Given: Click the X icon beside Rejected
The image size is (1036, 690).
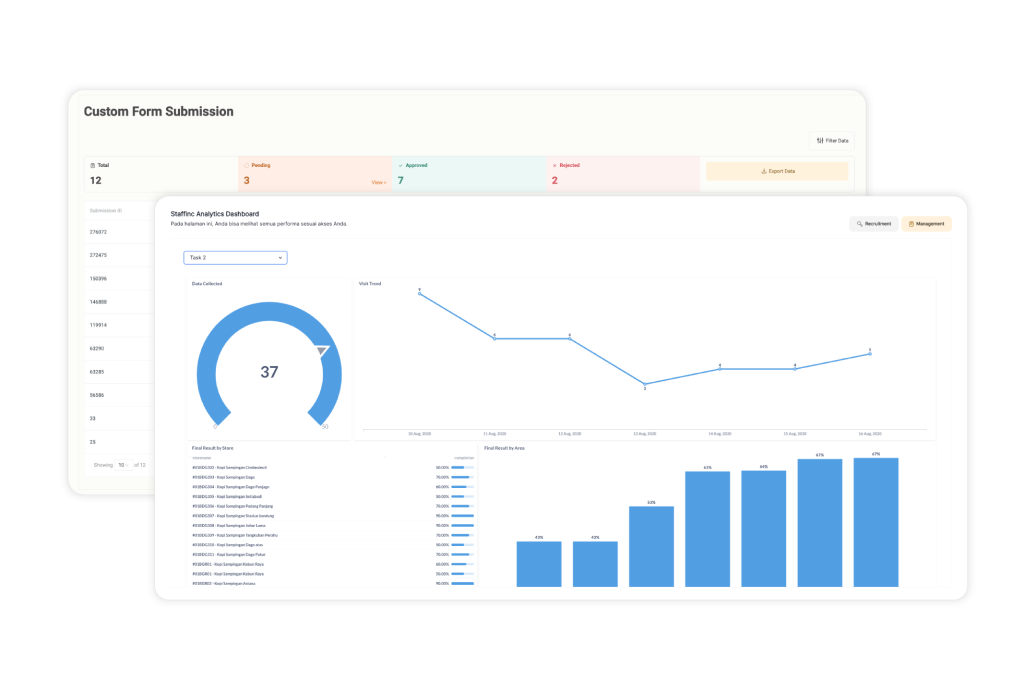Looking at the screenshot, I should click(x=554, y=165).
